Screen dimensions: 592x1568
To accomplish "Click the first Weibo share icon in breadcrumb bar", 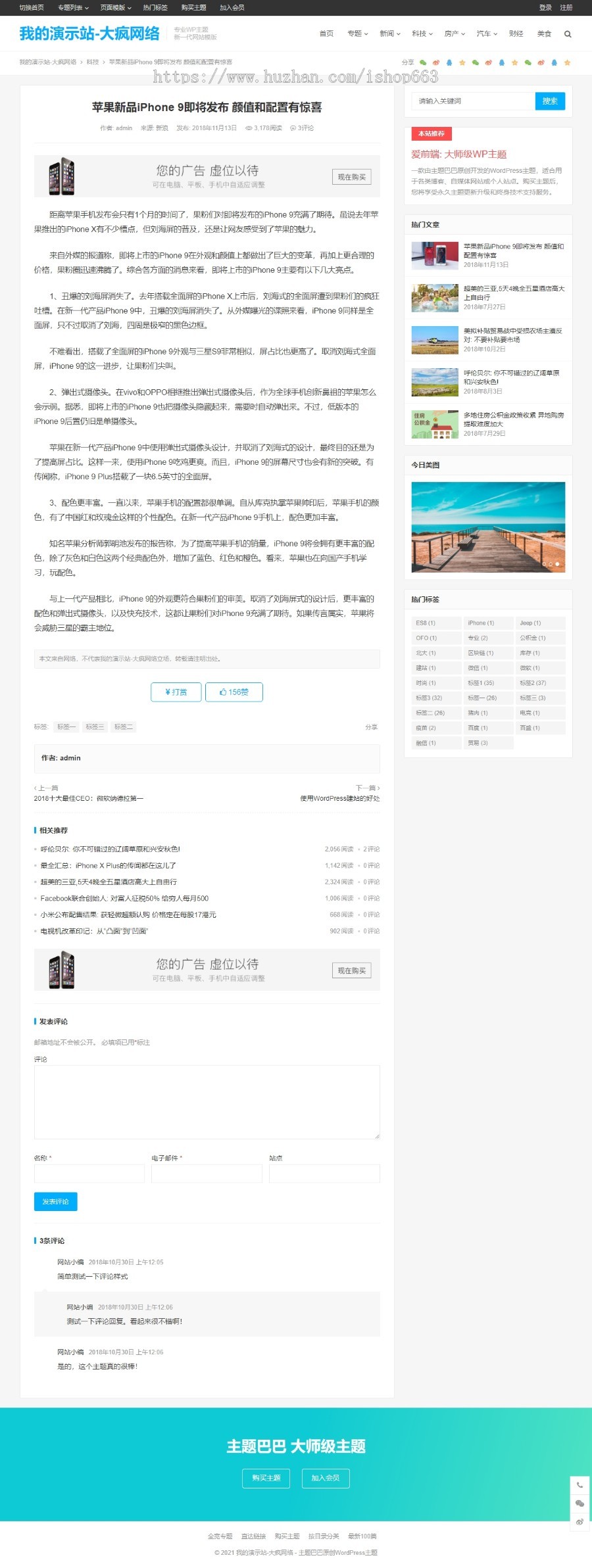I will pos(436,62).
